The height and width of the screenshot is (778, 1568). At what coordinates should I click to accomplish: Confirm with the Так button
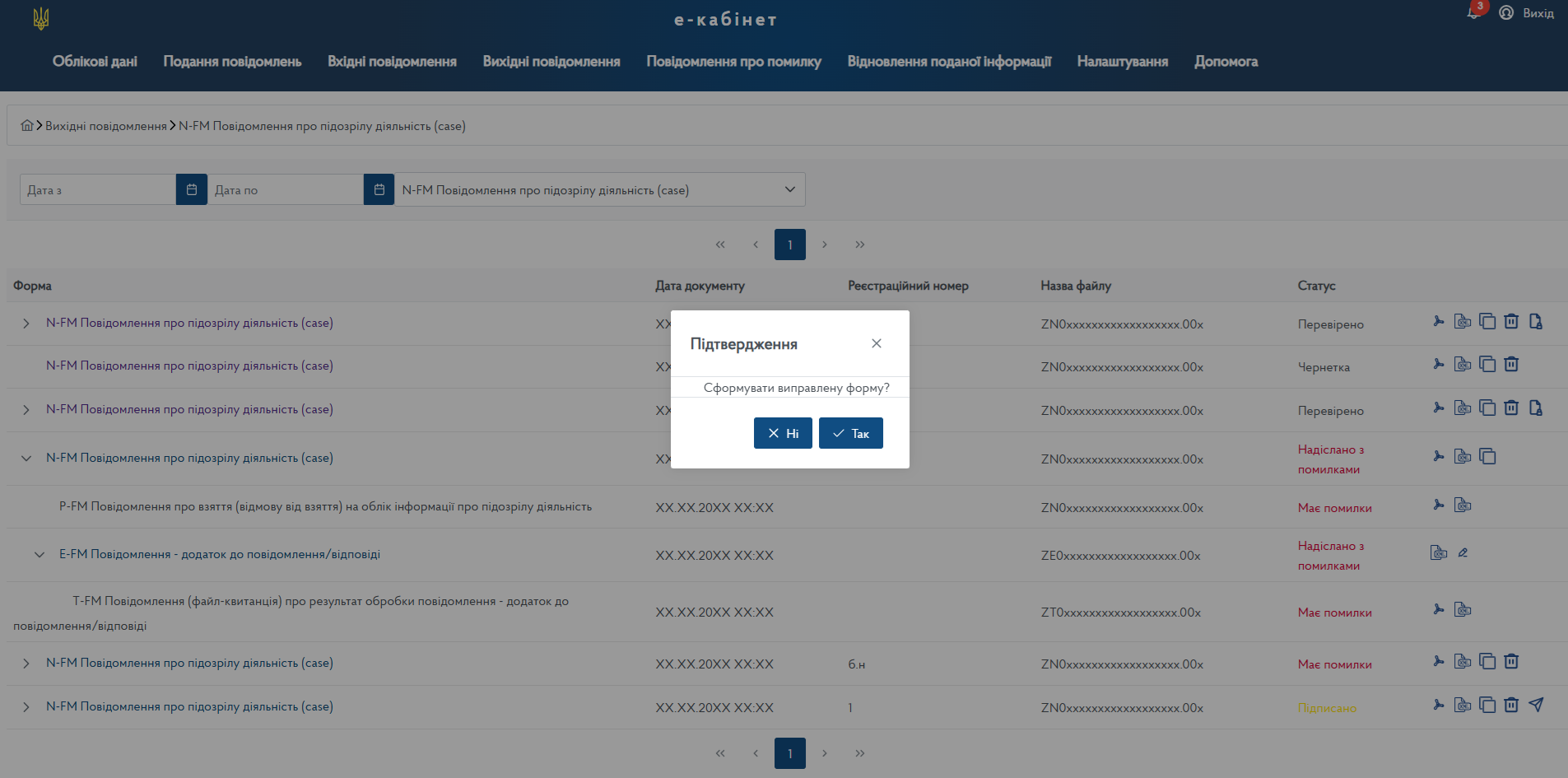tap(851, 433)
